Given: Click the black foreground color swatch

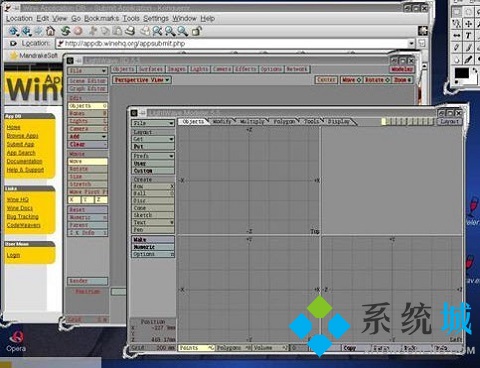Looking at the screenshot, I should point(462,73).
